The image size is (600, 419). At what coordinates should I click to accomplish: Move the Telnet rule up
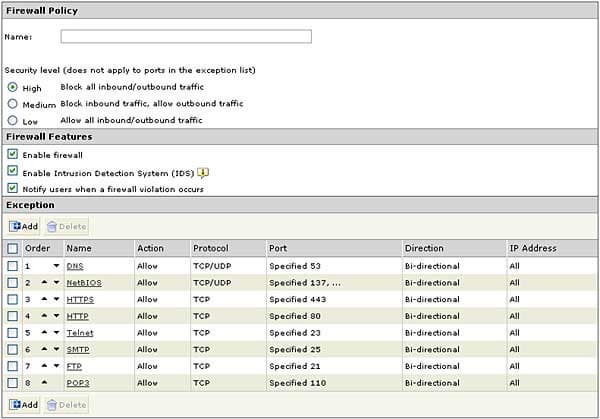44,332
